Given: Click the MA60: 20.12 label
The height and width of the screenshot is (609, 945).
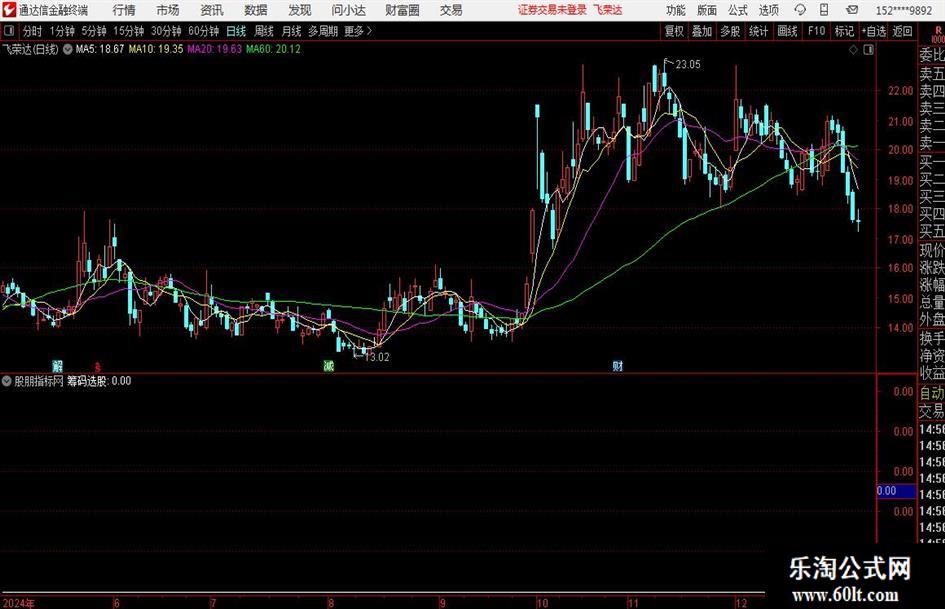Looking at the screenshot, I should click(x=273, y=49).
